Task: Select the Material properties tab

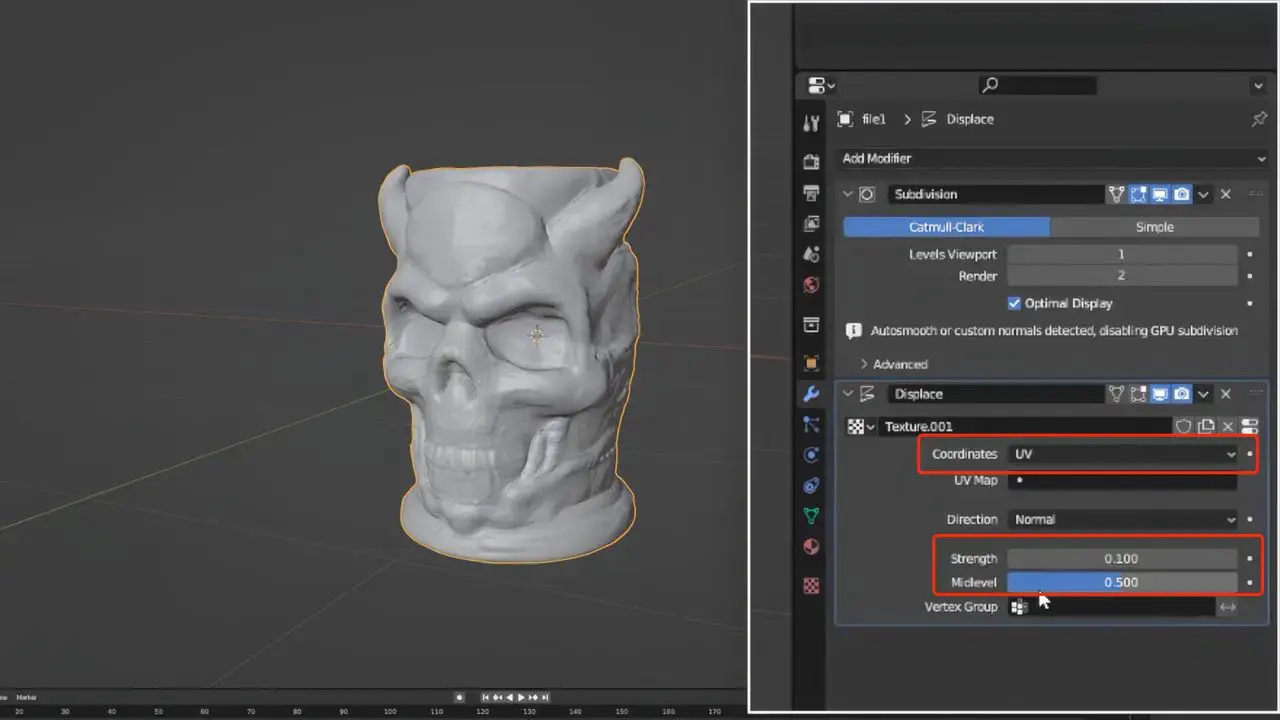Action: 811,546
